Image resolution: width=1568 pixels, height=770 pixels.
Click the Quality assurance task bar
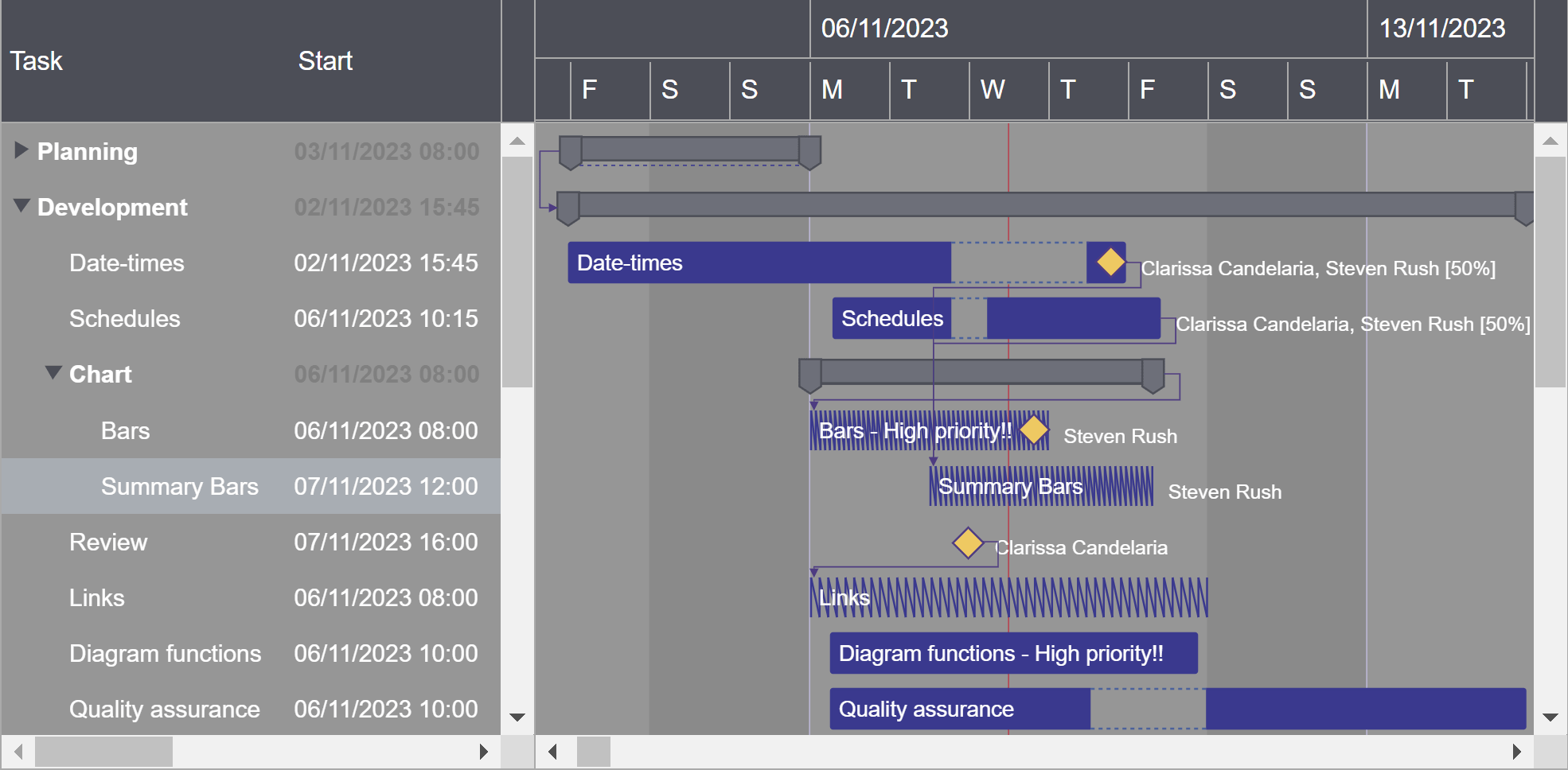tap(955, 709)
